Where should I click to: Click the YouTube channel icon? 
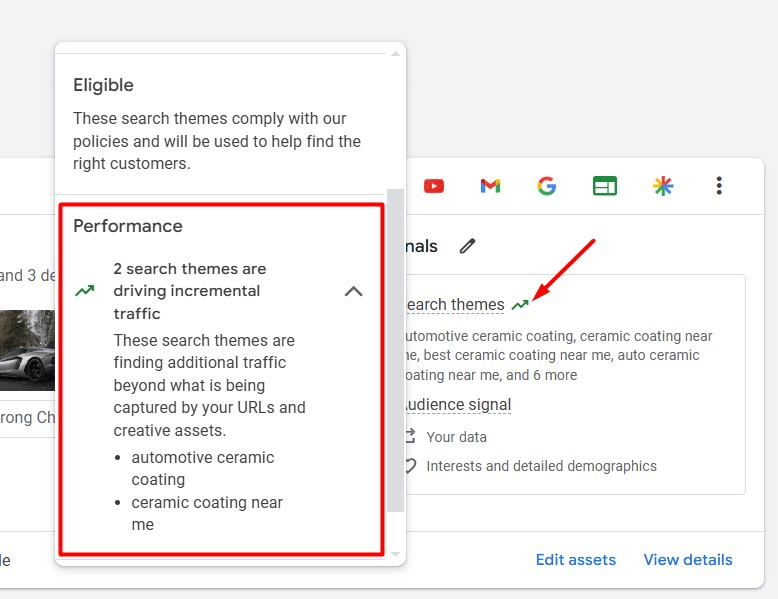point(434,186)
